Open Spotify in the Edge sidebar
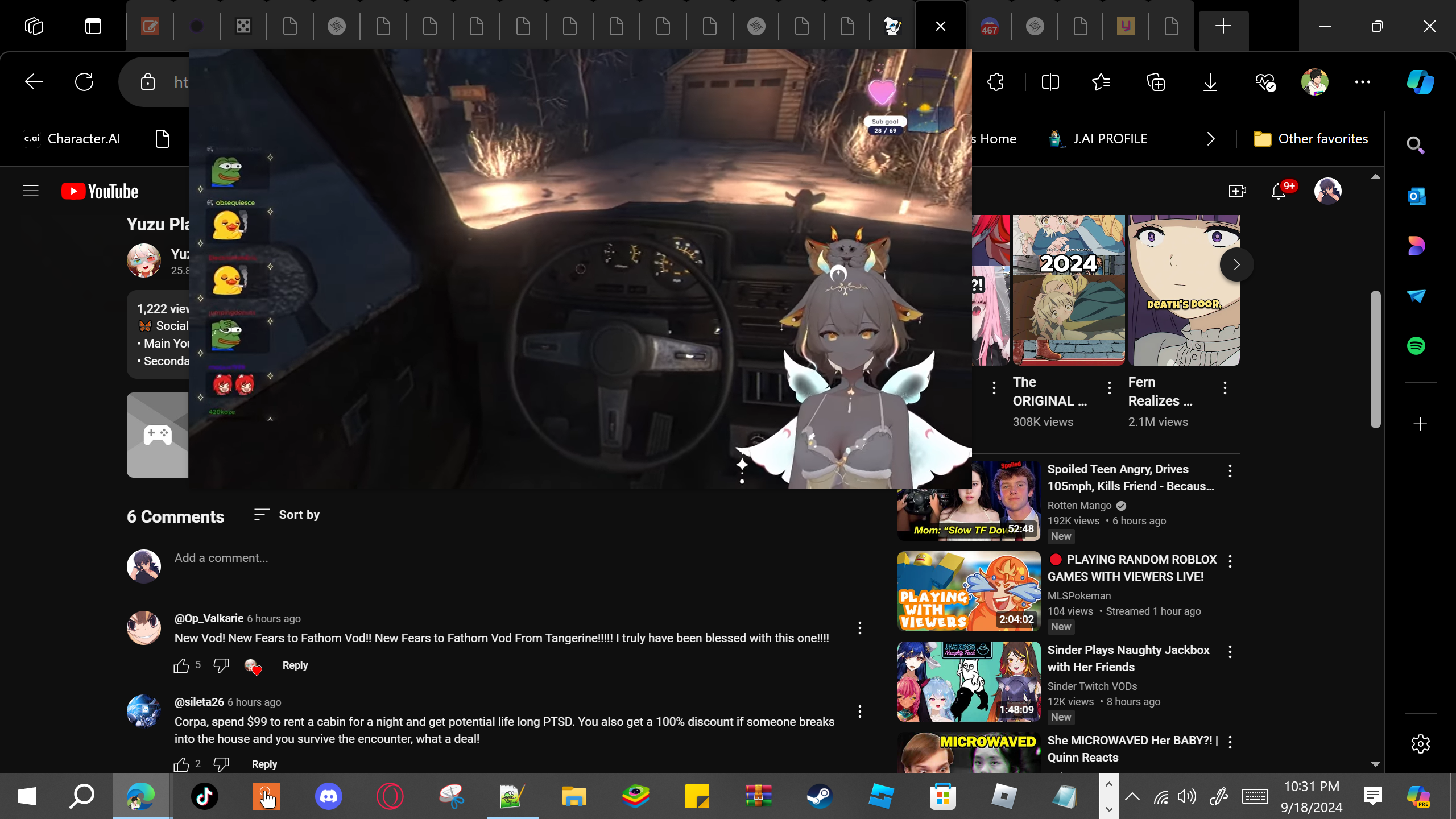This screenshot has width=1456, height=819. pyautogui.click(x=1416, y=346)
